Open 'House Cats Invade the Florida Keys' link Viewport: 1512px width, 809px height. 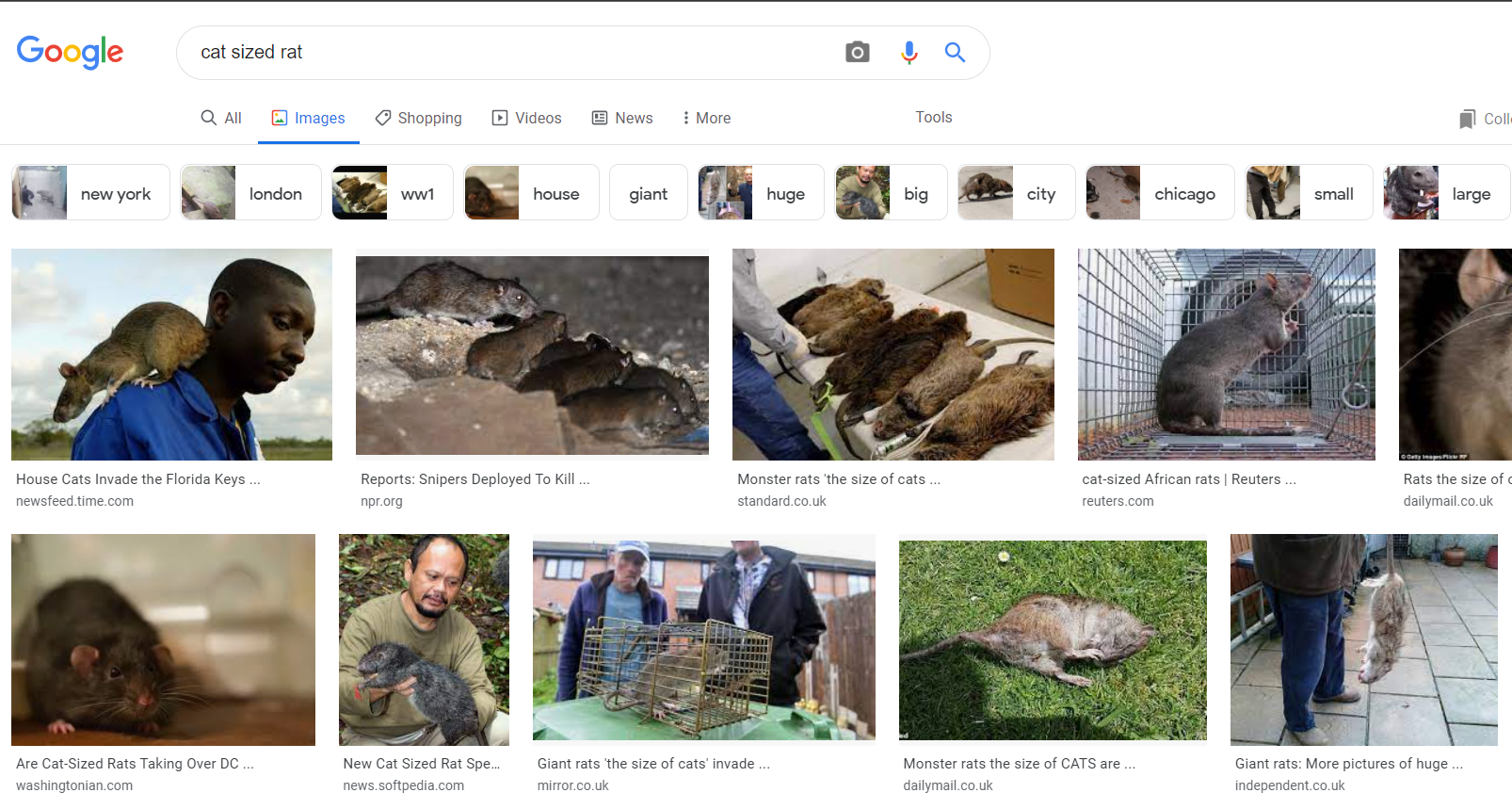click(138, 479)
